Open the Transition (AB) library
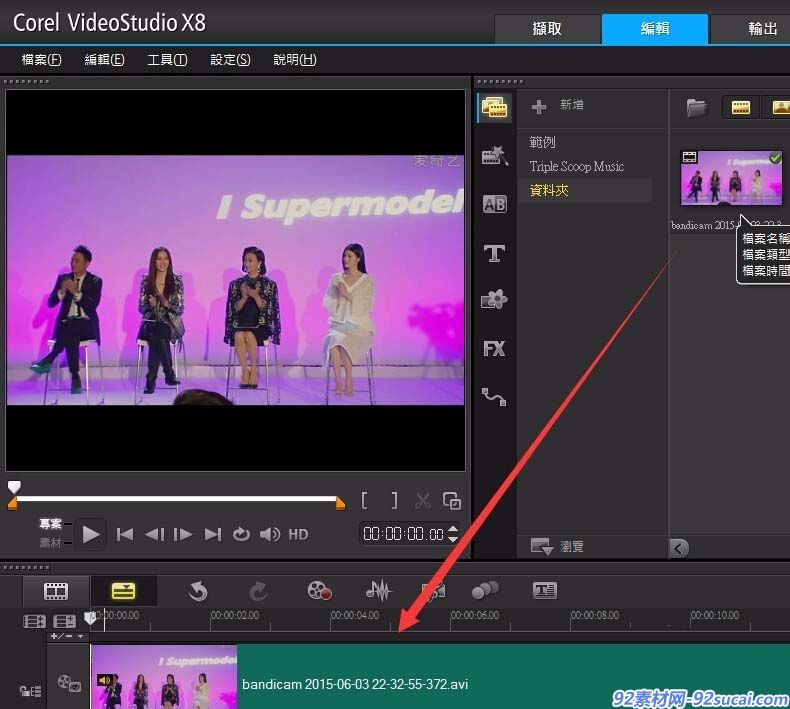The height and width of the screenshot is (709, 790). tap(494, 204)
